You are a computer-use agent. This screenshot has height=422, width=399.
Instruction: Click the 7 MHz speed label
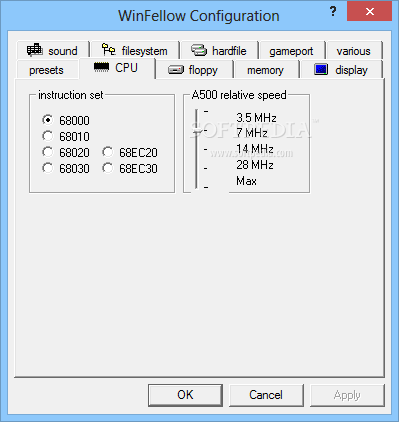pyautogui.click(x=252, y=133)
